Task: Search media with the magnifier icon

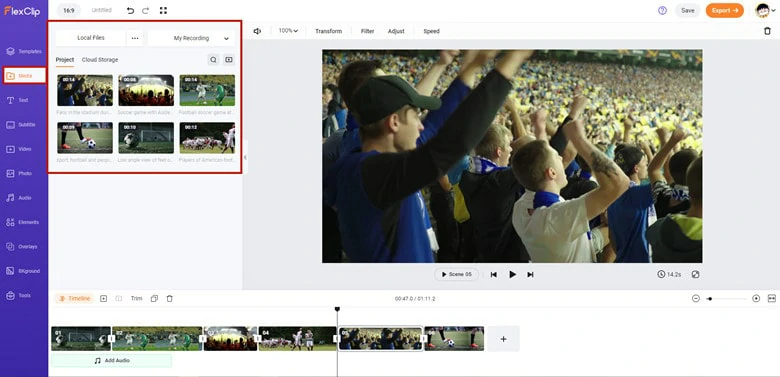Action: click(213, 60)
